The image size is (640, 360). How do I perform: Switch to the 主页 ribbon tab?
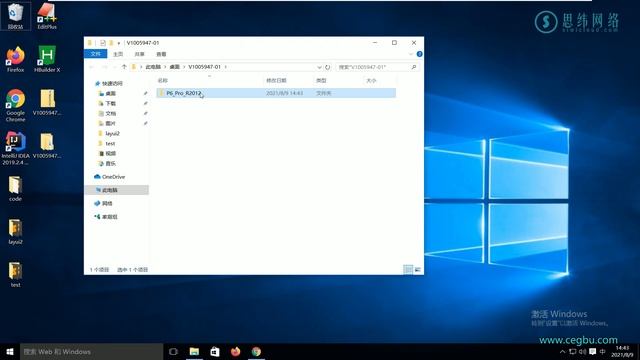118,54
